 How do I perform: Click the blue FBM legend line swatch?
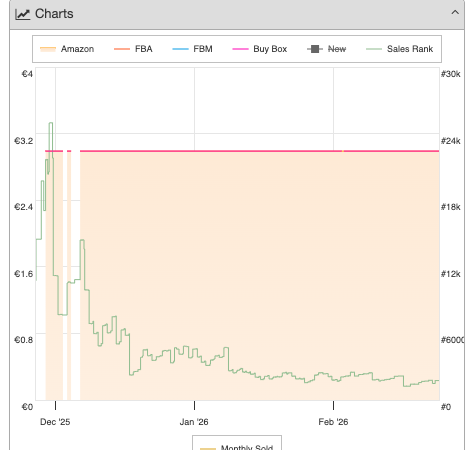coord(180,49)
